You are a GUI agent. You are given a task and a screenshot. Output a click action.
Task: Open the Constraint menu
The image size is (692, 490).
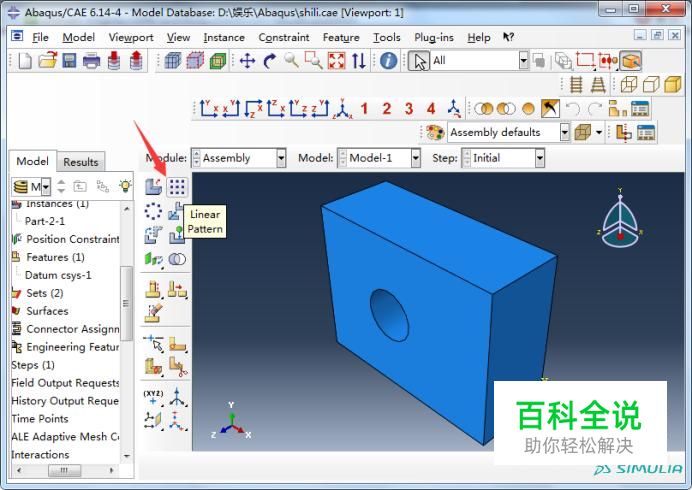pyautogui.click(x=283, y=38)
